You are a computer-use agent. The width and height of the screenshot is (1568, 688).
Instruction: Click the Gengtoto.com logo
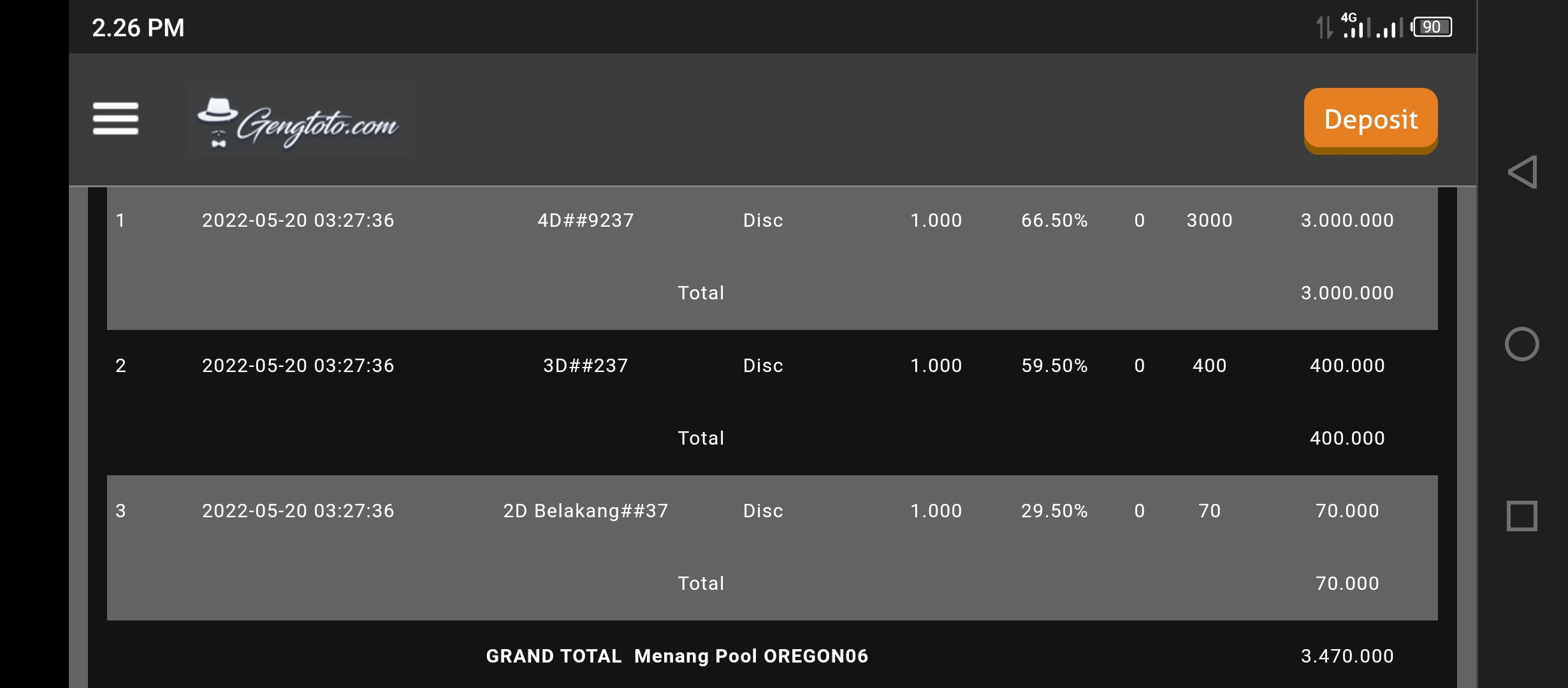(x=301, y=120)
